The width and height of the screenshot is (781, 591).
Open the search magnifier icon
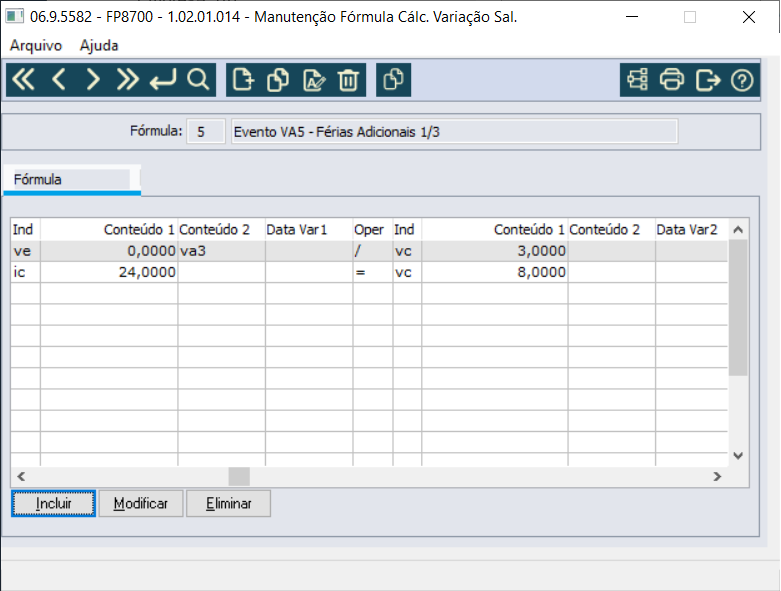click(x=198, y=80)
